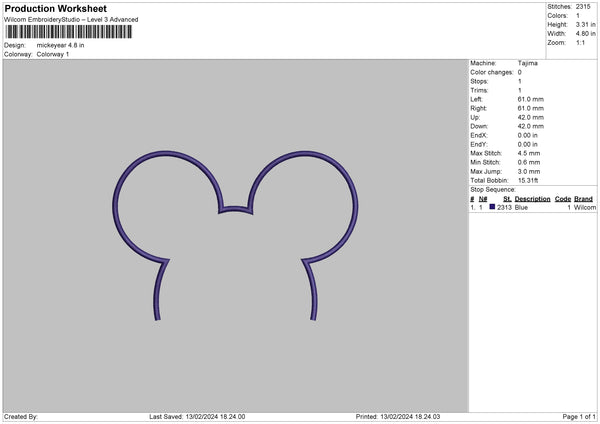Click the Max Stitch value 4.5 mm
The image size is (600, 424).
[x=529, y=153]
